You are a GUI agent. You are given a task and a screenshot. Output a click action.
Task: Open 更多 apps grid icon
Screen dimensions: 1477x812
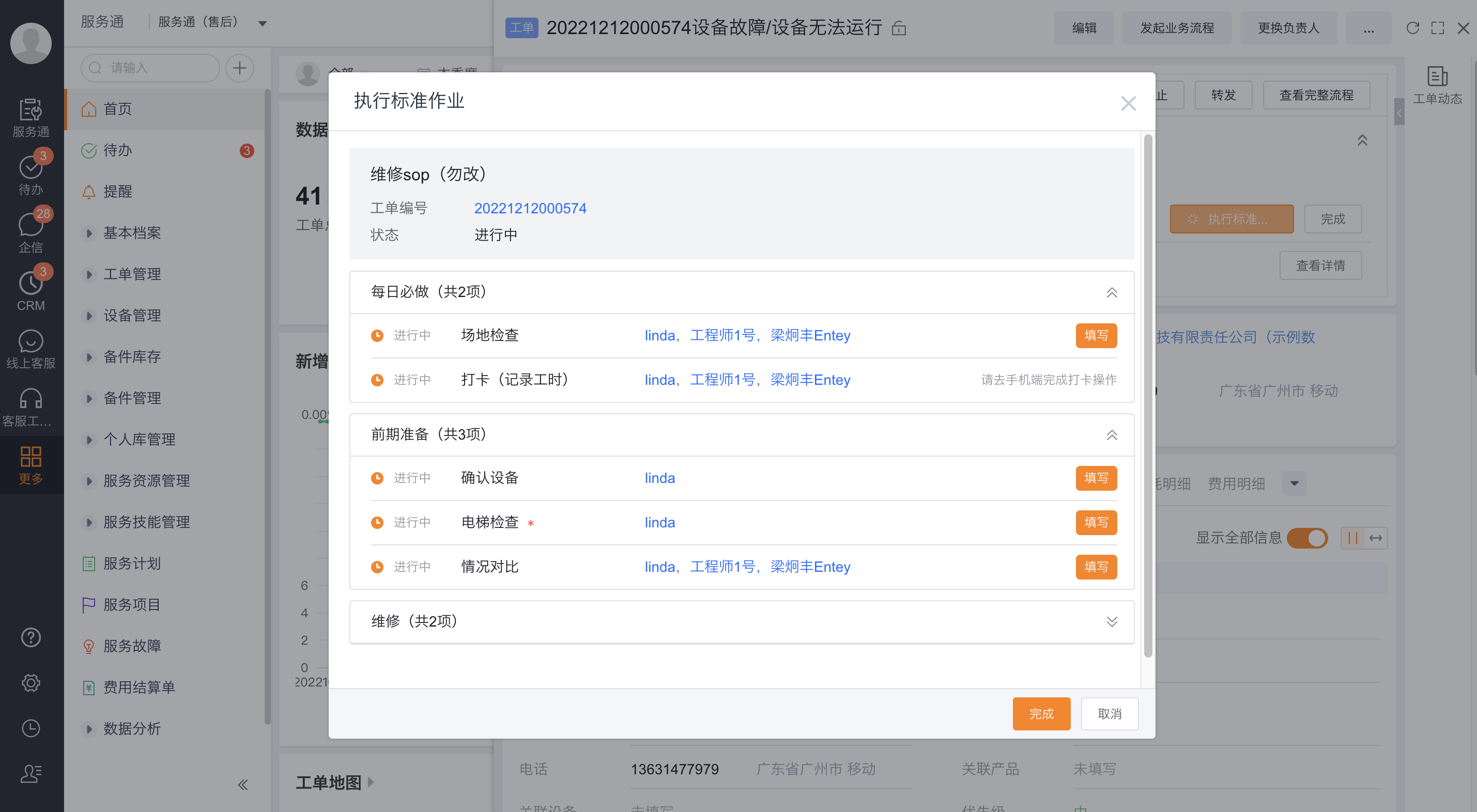30,465
